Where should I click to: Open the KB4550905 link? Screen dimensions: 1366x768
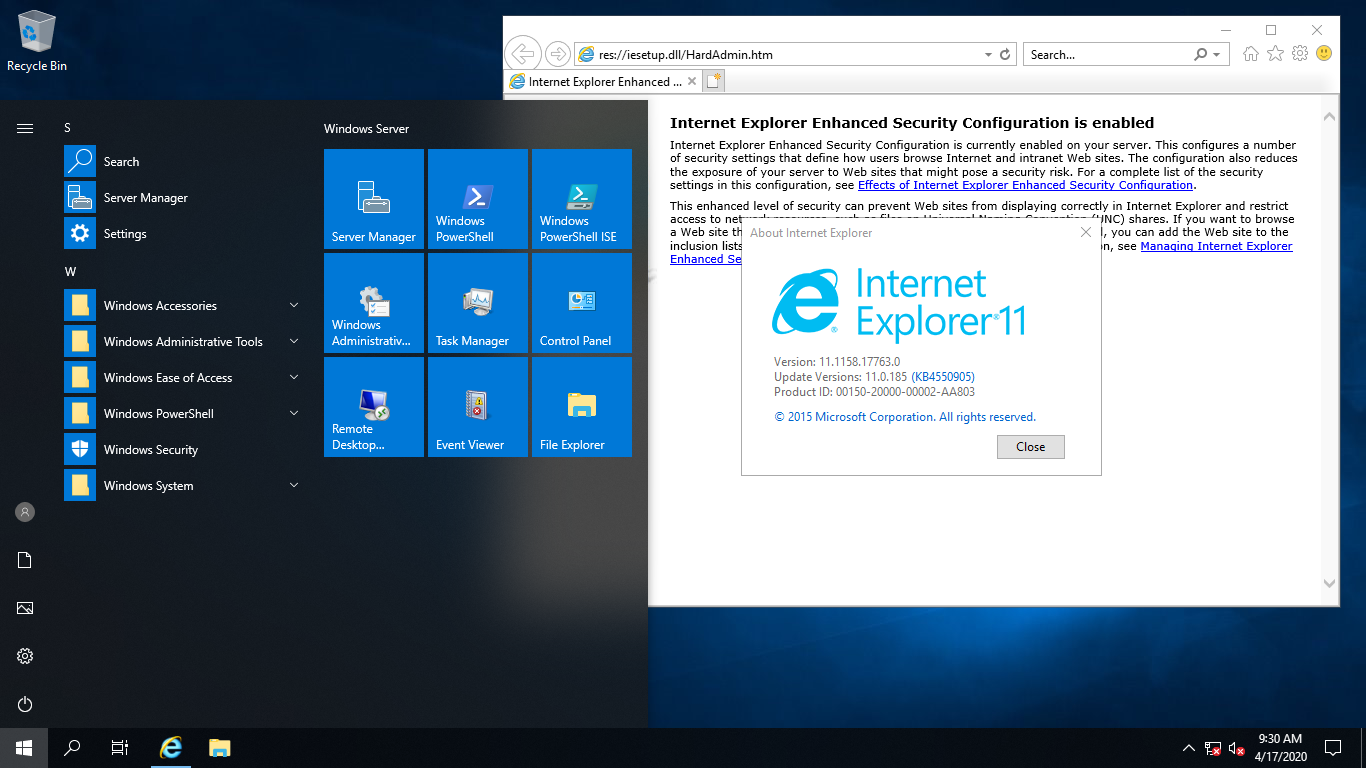click(943, 377)
